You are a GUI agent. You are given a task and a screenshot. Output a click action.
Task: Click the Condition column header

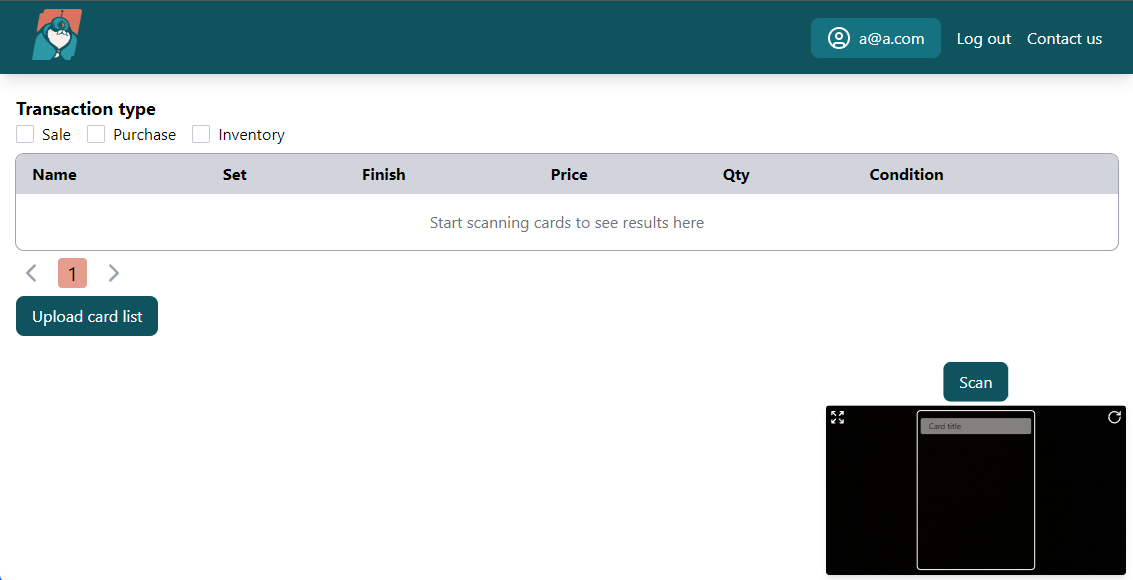tap(906, 174)
